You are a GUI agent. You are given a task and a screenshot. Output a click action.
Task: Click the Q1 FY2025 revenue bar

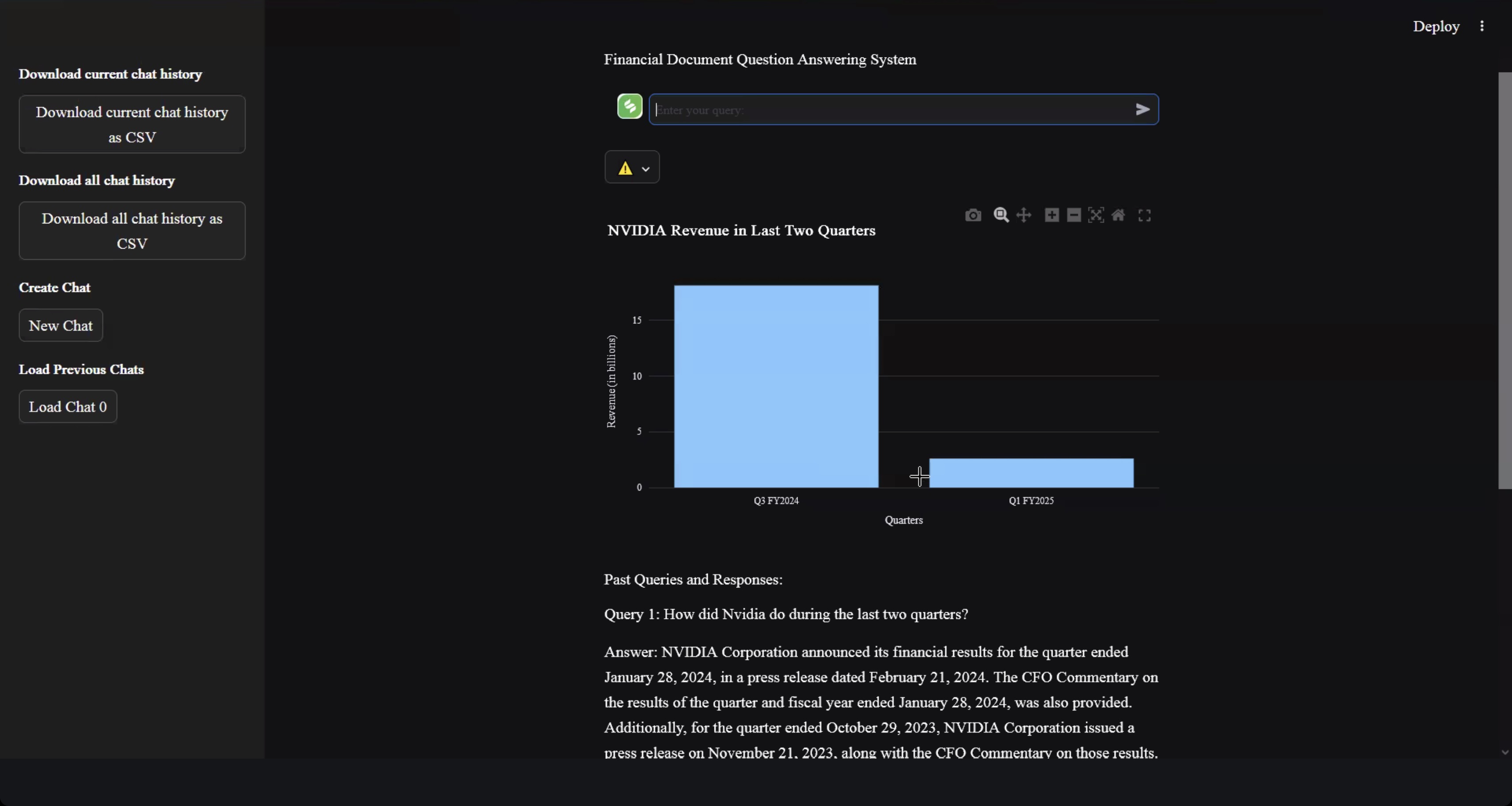(x=1031, y=473)
